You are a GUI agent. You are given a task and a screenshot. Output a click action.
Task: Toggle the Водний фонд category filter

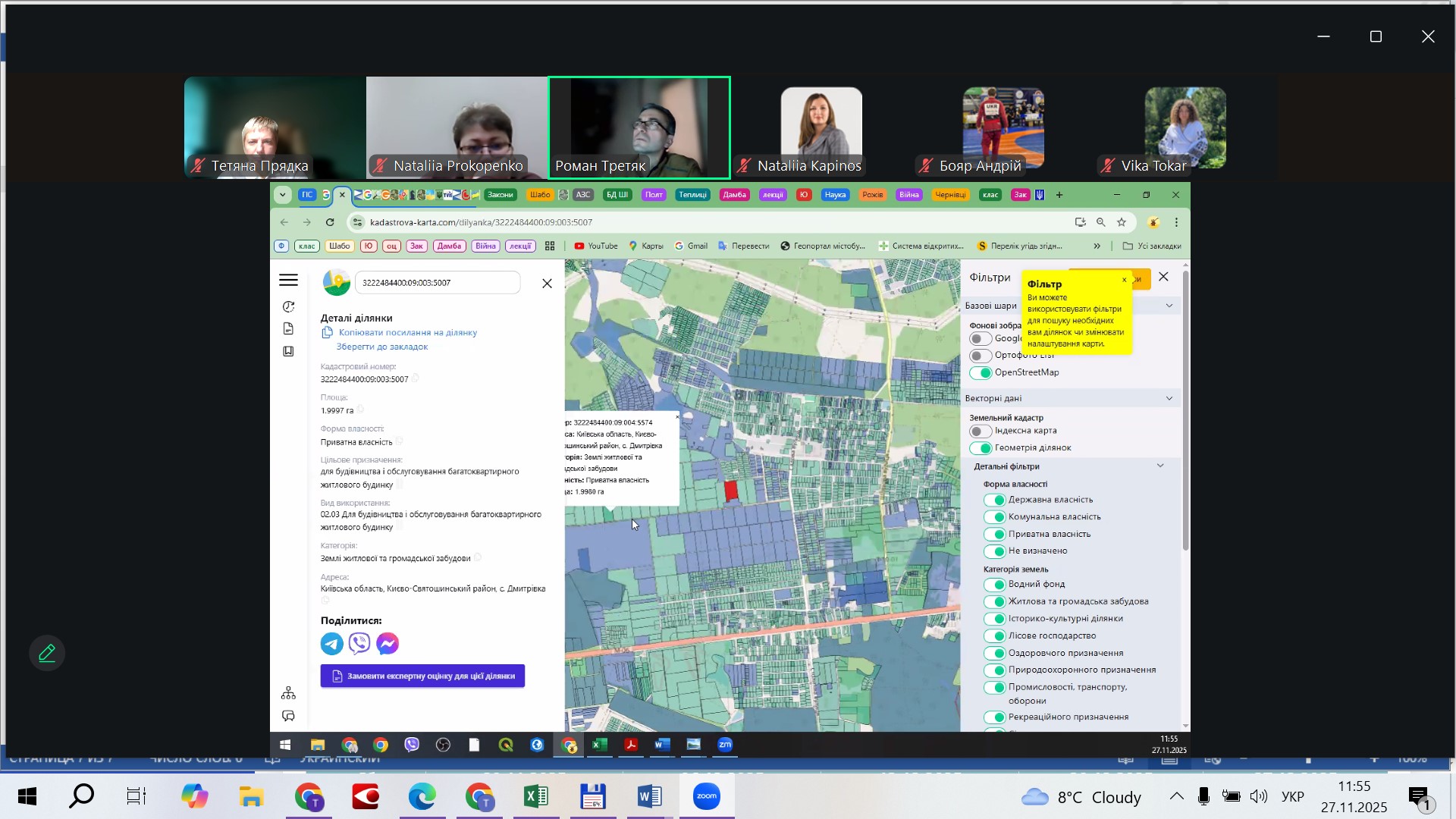(x=994, y=585)
